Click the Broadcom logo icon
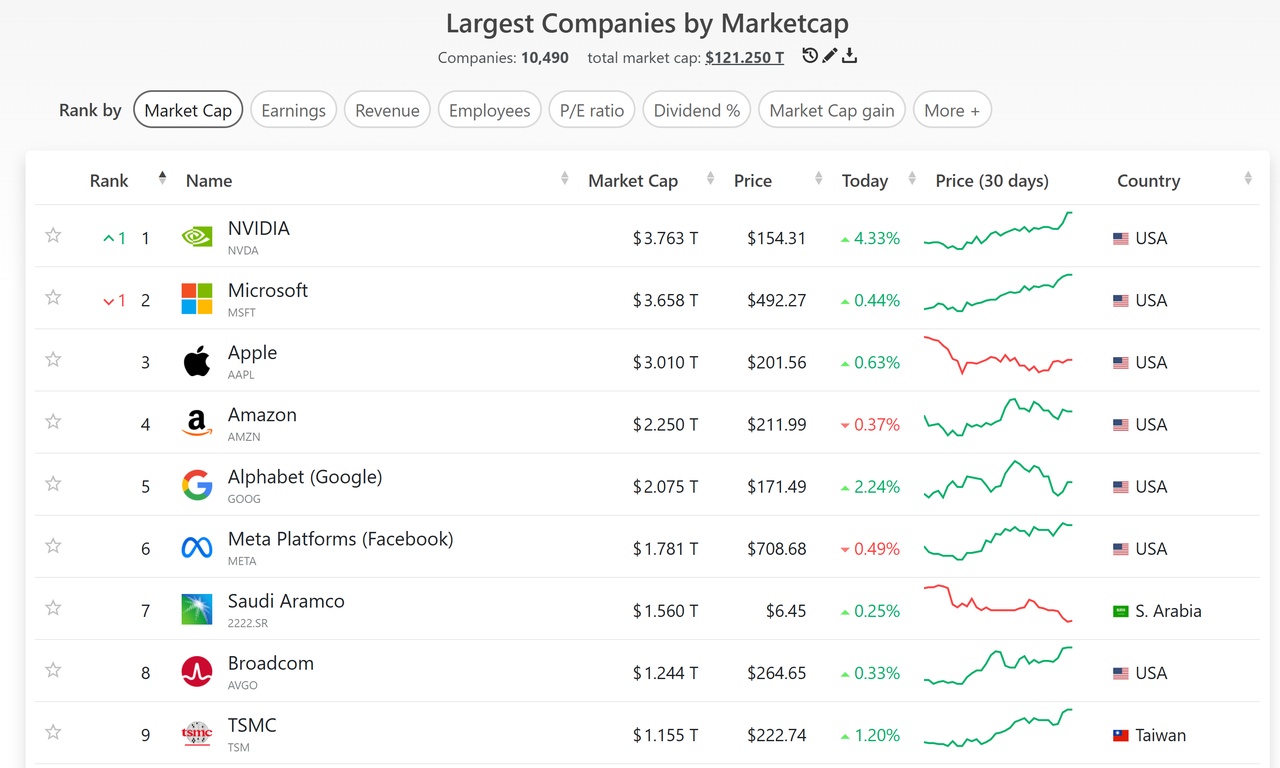 point(197,671)
